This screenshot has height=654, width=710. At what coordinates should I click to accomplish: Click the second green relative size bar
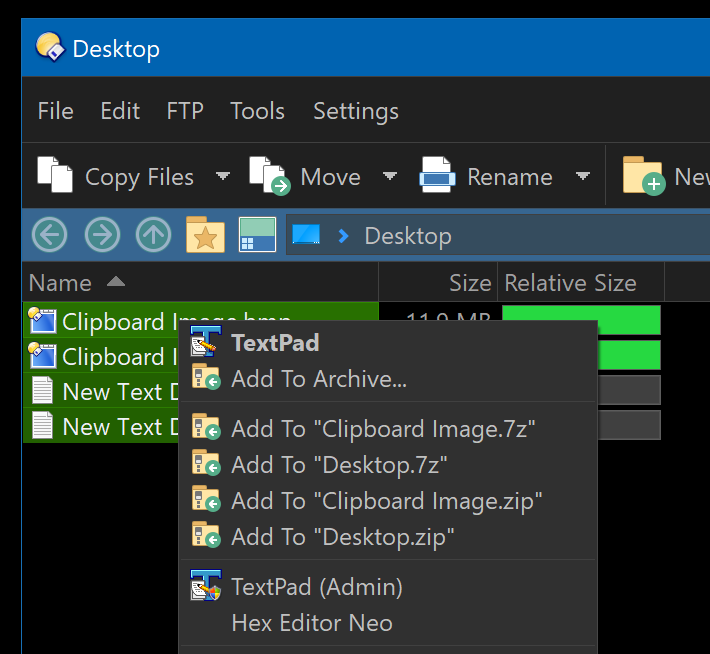629,356
